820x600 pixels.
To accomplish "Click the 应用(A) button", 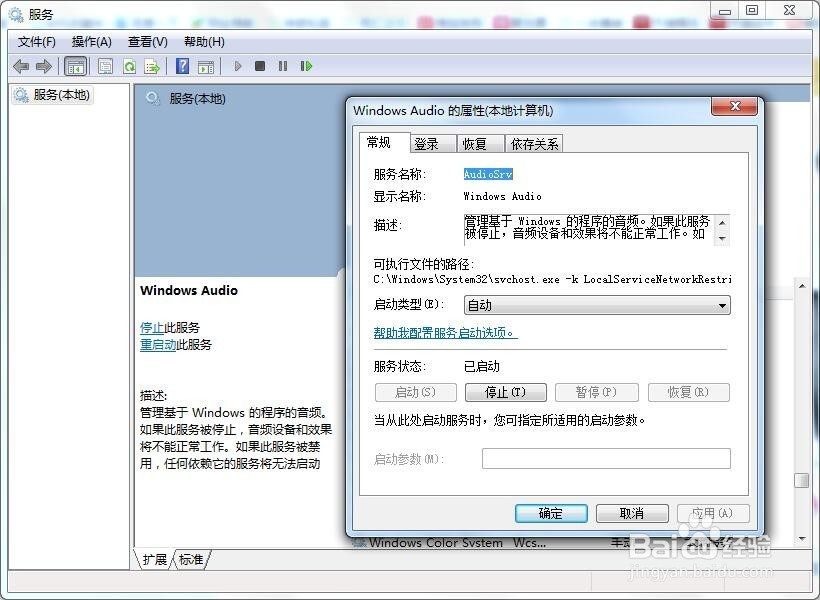I will tap(713, 513).
